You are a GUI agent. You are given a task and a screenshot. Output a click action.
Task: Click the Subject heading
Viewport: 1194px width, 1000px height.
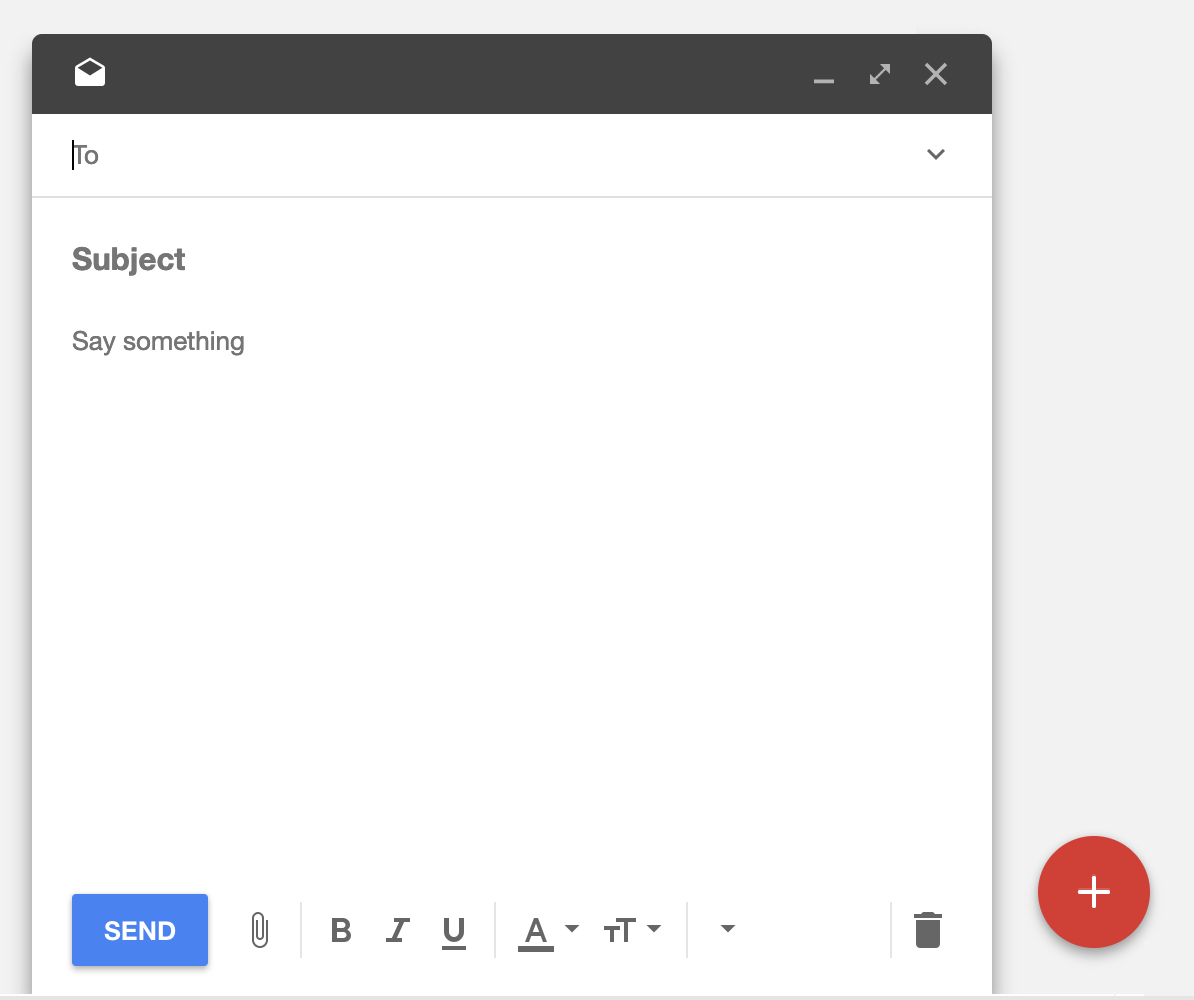coord(128,259)
